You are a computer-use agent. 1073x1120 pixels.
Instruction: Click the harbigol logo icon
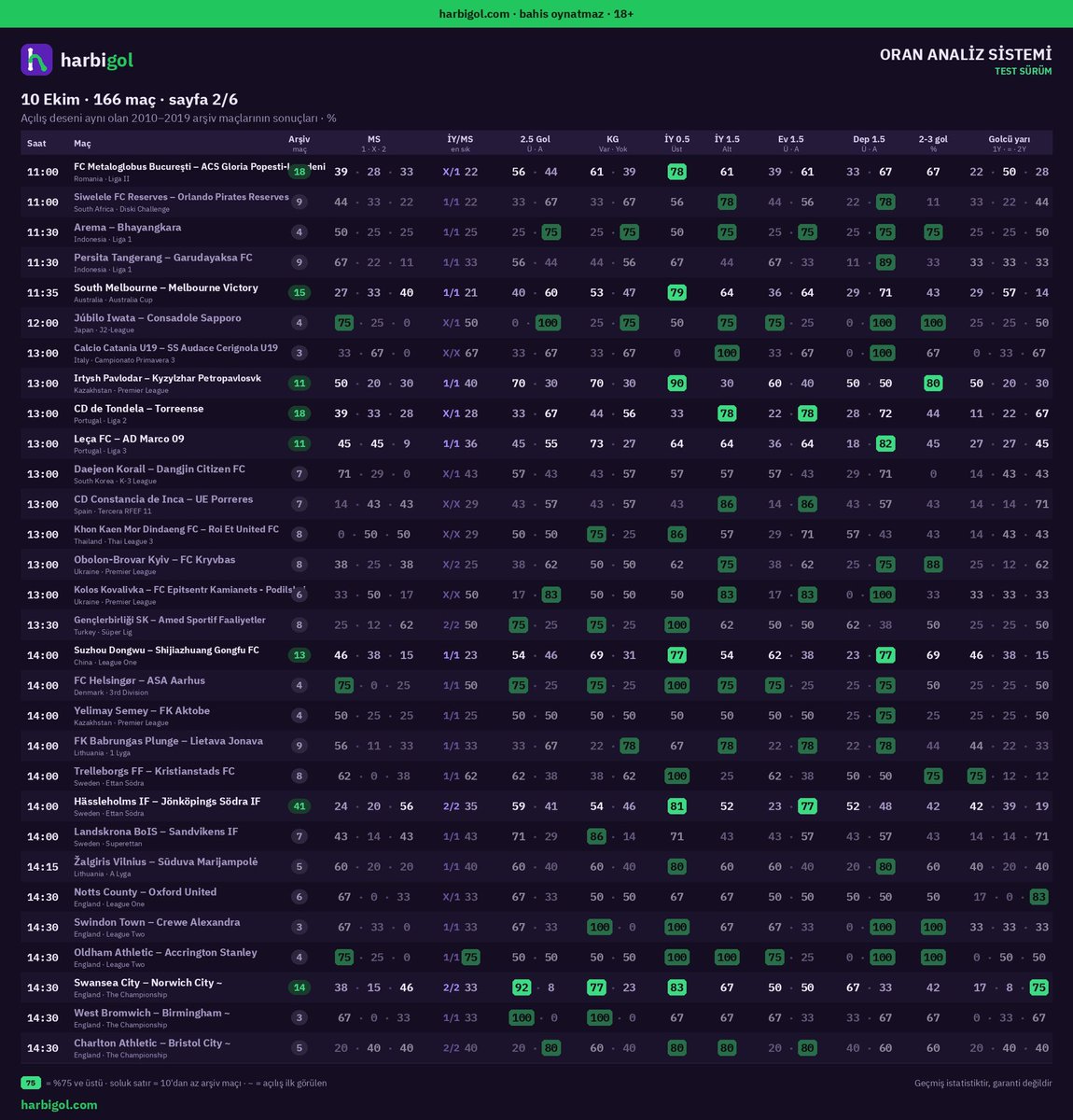tap(36, 60)
